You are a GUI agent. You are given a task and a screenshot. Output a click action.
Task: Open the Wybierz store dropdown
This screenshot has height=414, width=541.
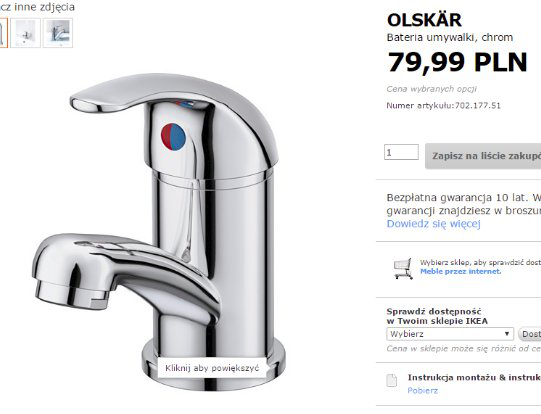click(x=450, y=334)
